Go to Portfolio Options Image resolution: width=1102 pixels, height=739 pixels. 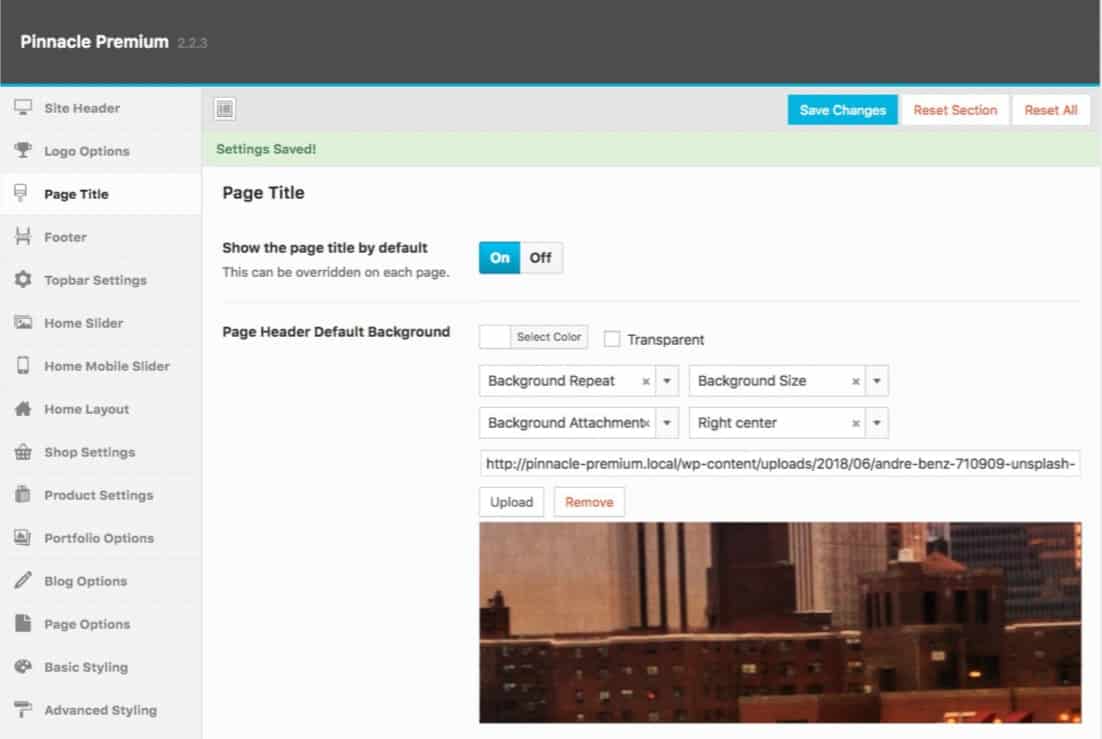point(101,537)
